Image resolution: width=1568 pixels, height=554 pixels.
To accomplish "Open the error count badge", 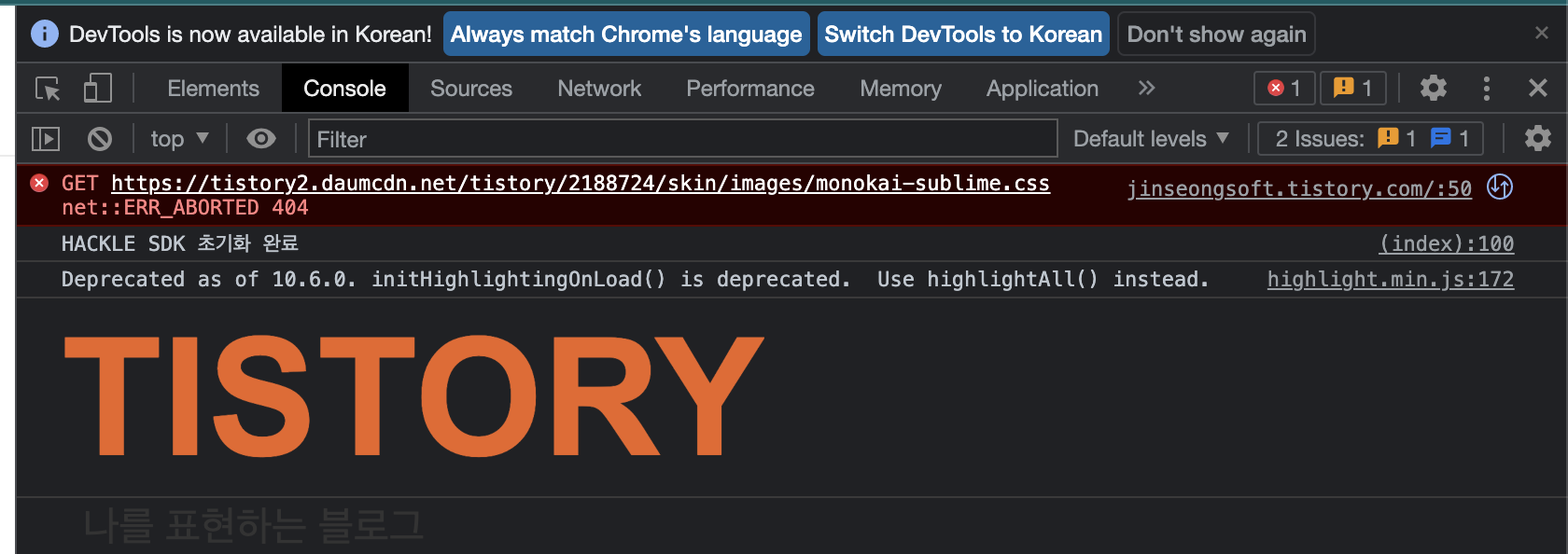I will pyautogui.click(x=1284, y=89).
